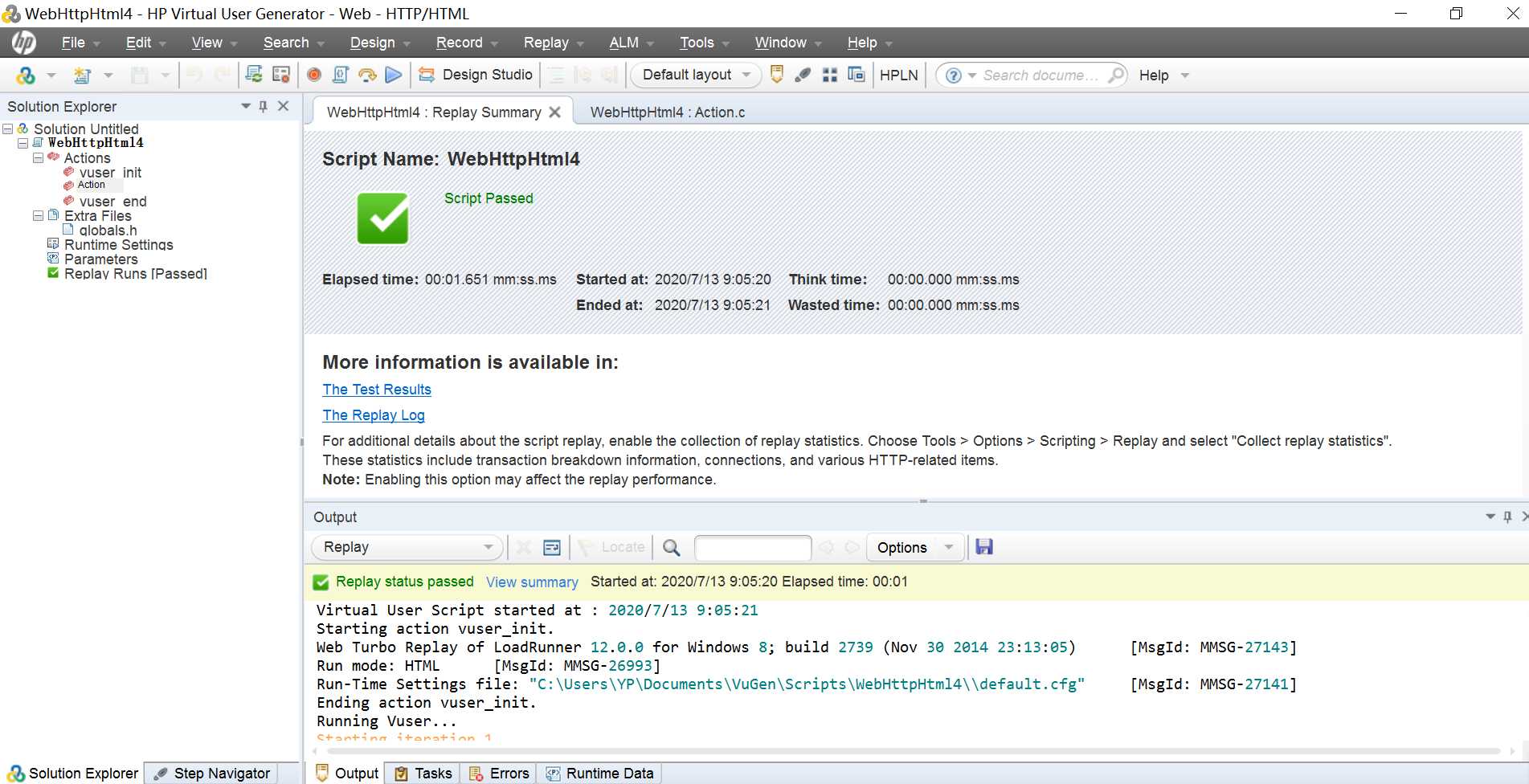1529x784 pixels.
Task: Collapse the Solution Untitled tree node
Action: tap(8, 129)
